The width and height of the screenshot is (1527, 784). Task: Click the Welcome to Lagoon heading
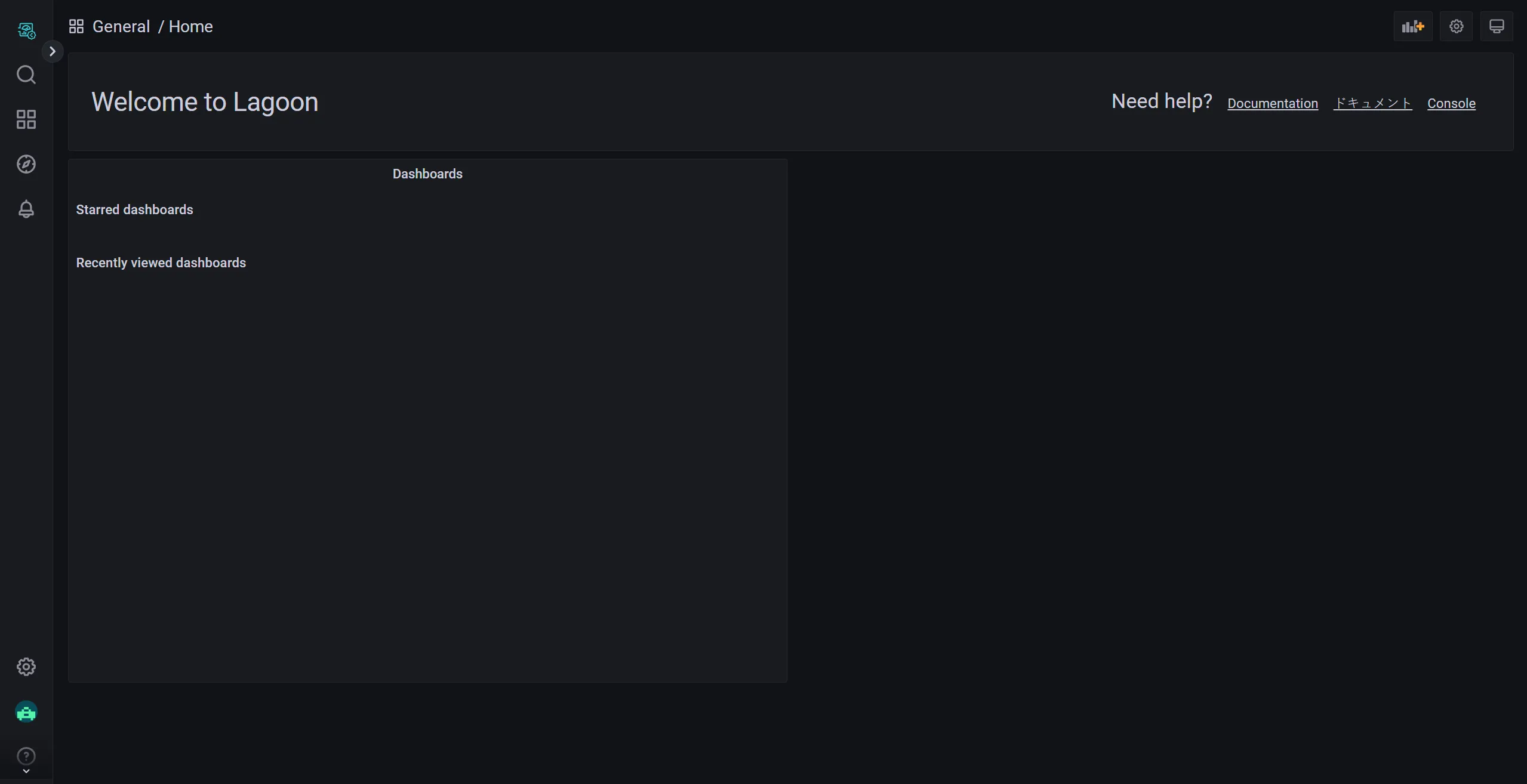pyautogui.click(x=205, y=101)
